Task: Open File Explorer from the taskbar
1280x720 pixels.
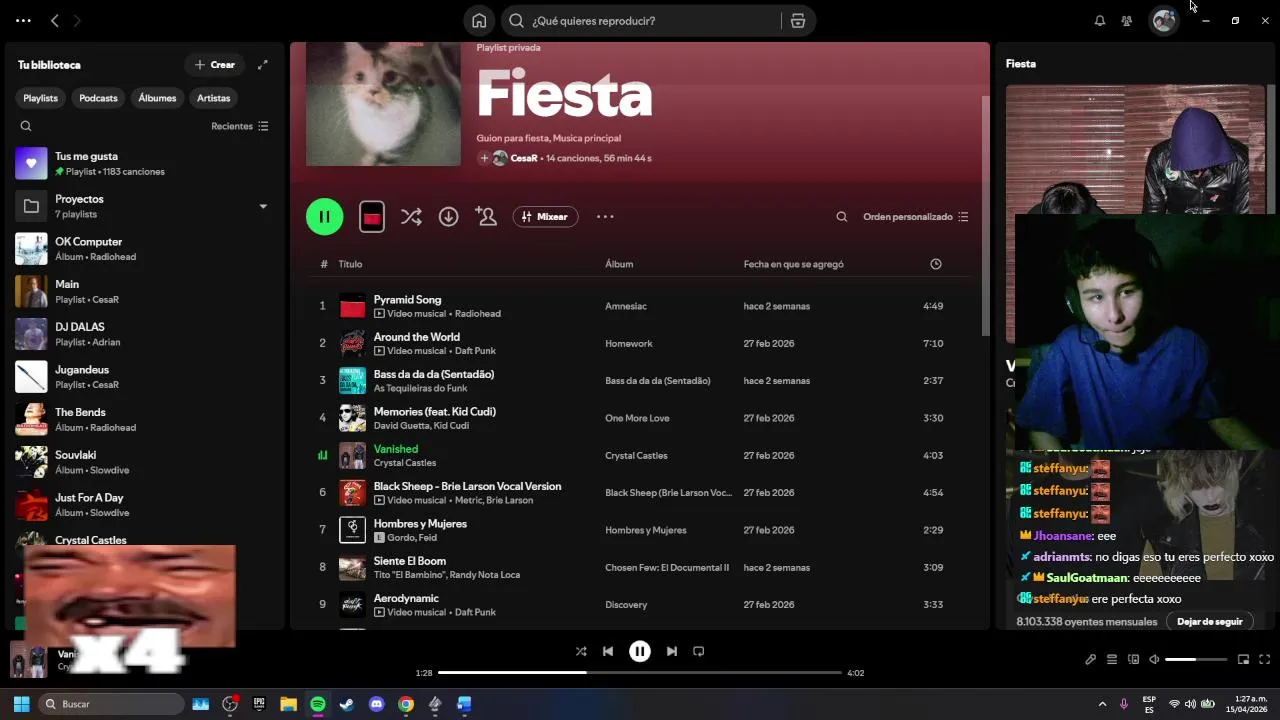Action: 288,704
